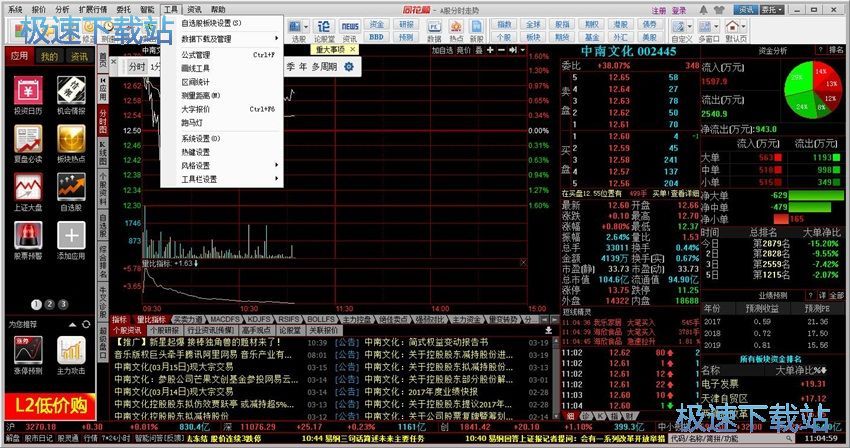Screen dimensions: 850x448
Task: Click the 指数 toolbar button
Action: (504, 24)
